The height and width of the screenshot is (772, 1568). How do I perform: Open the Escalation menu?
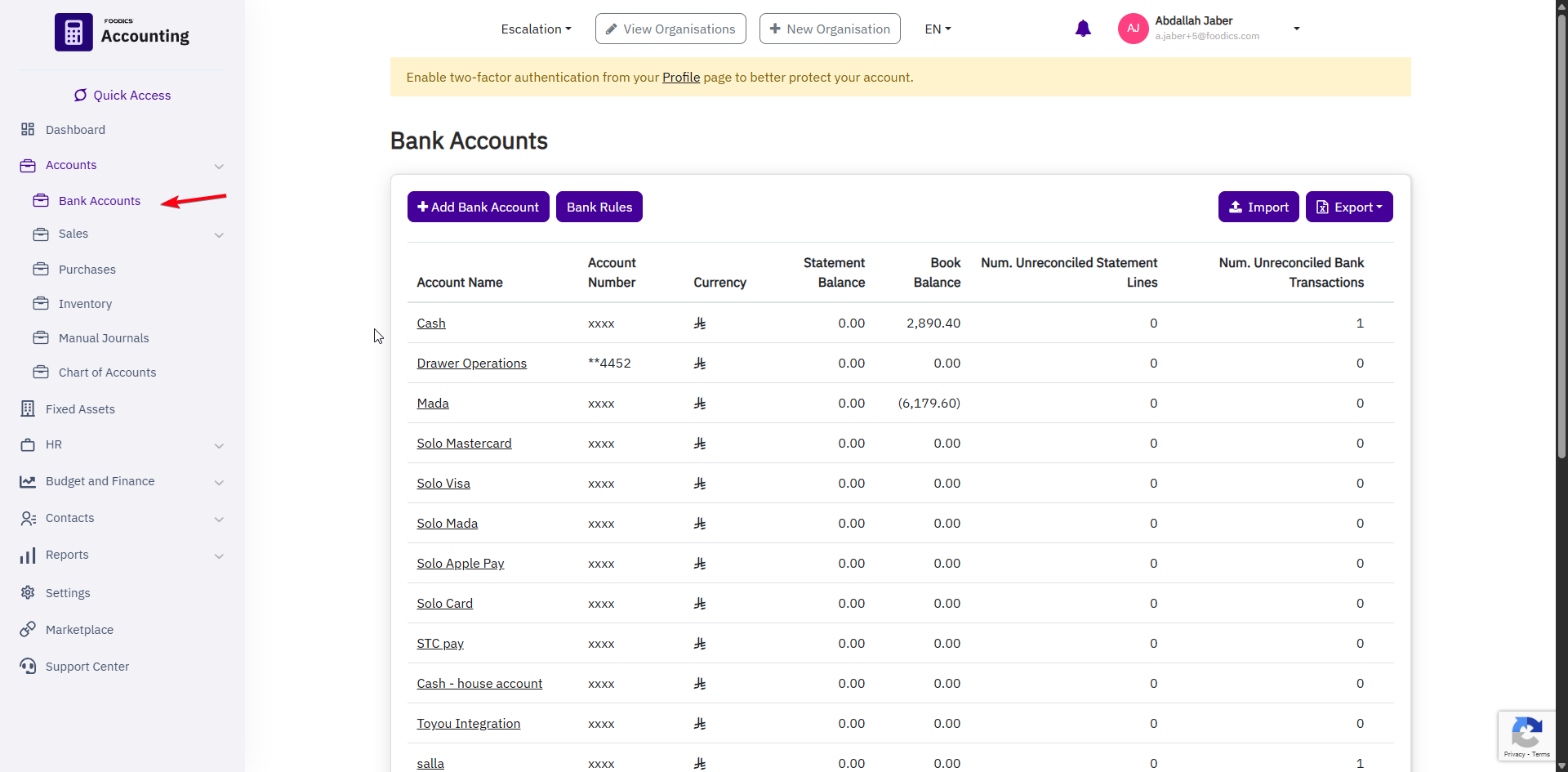pos(536,29)
